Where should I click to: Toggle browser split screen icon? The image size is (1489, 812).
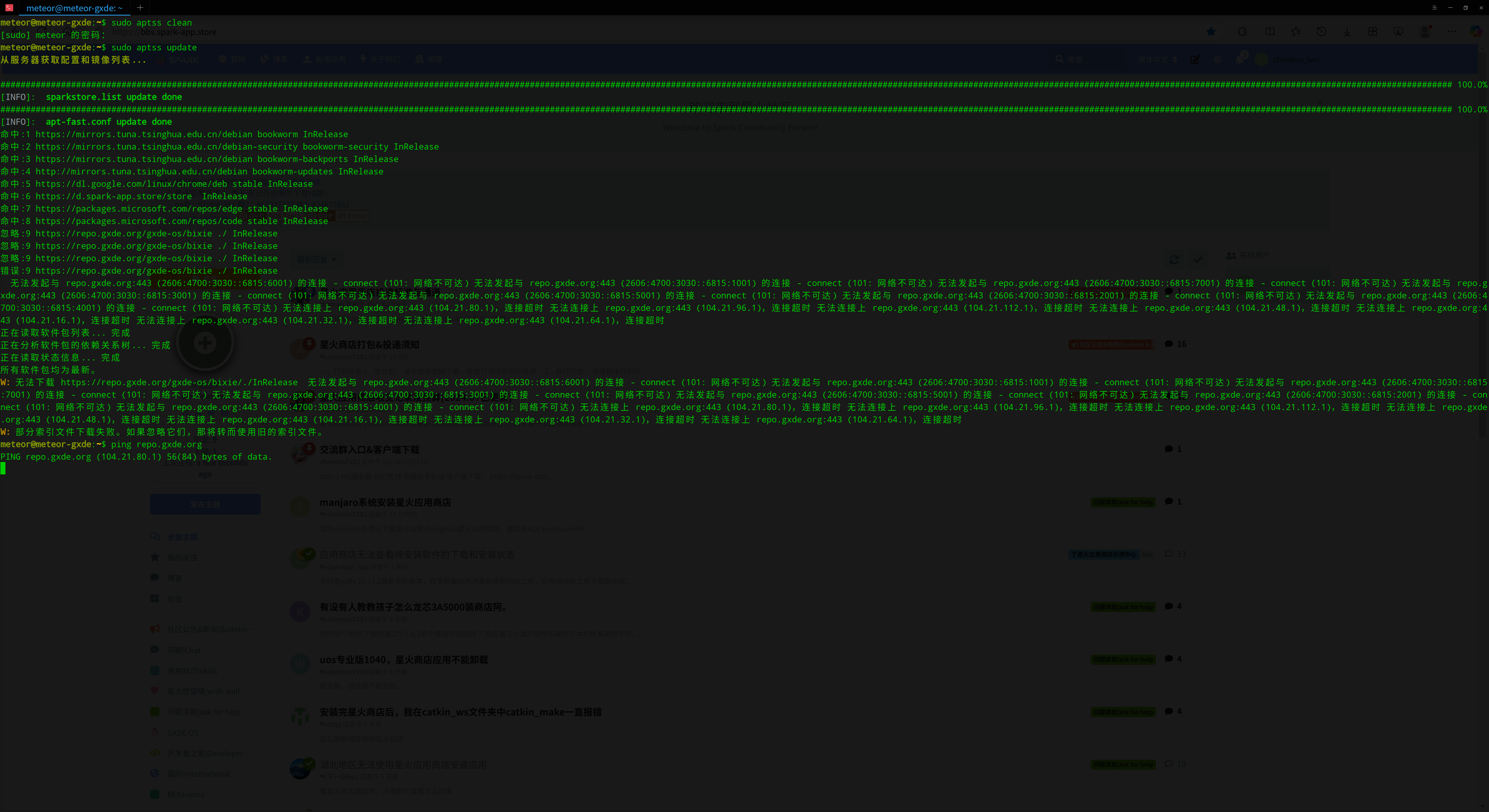point(1270,32)
